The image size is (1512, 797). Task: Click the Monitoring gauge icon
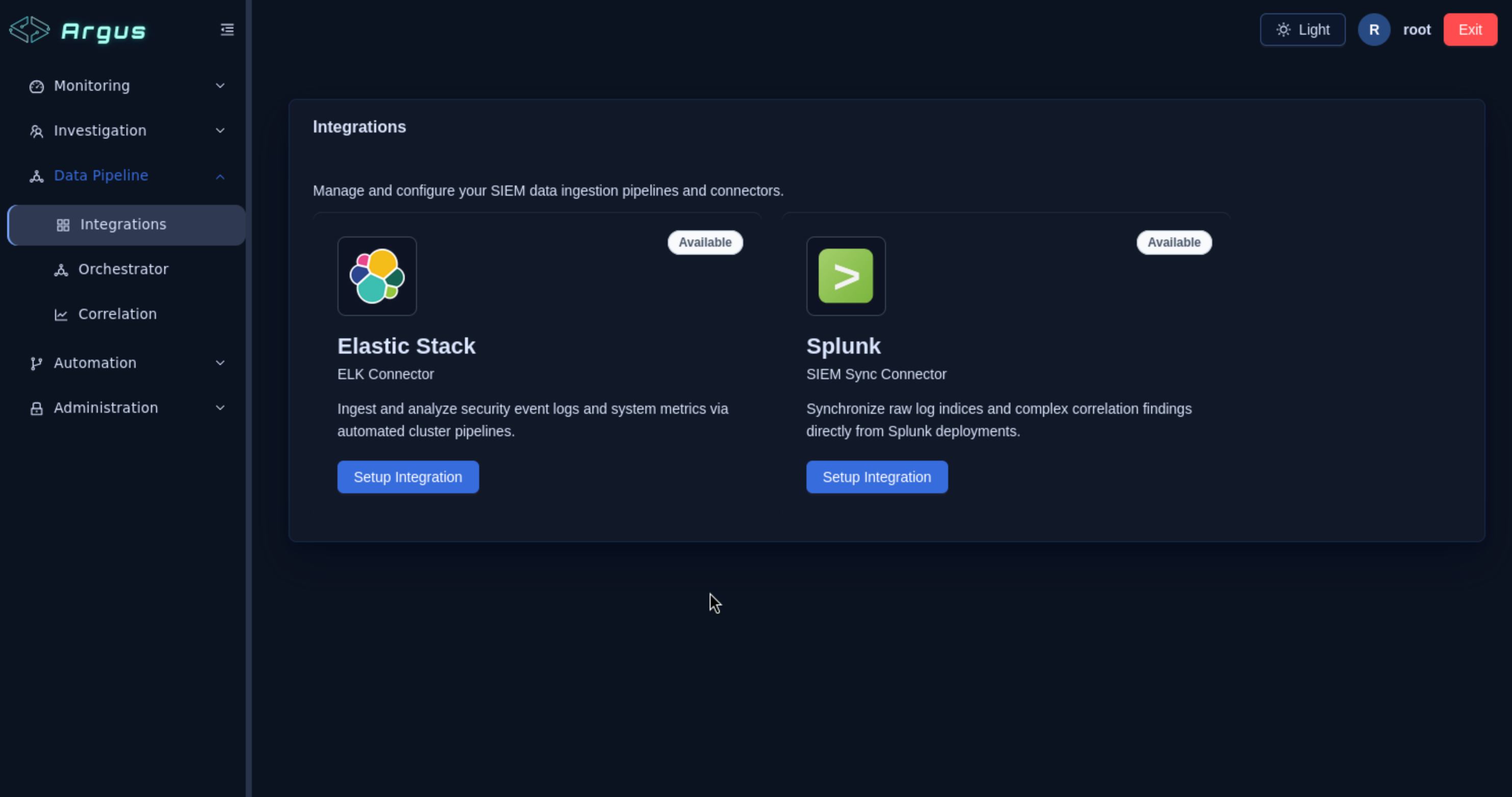coord(36,86)
